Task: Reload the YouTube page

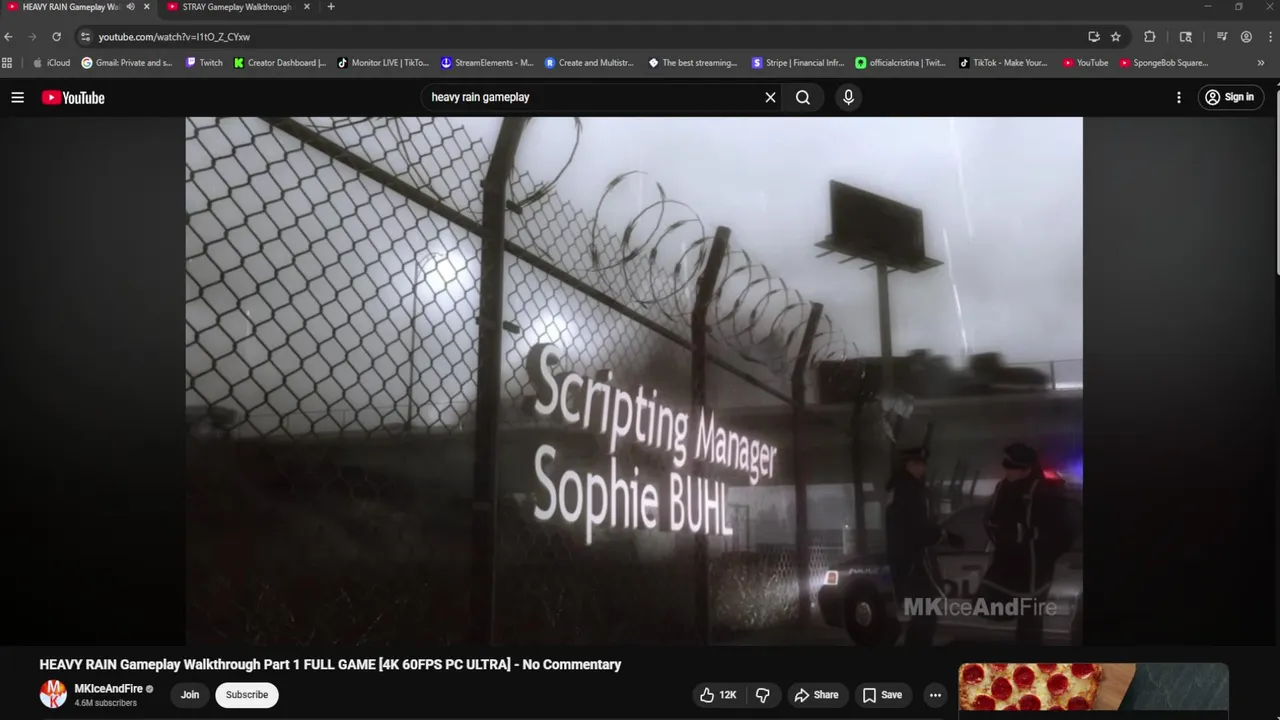Action: [56, 37]
